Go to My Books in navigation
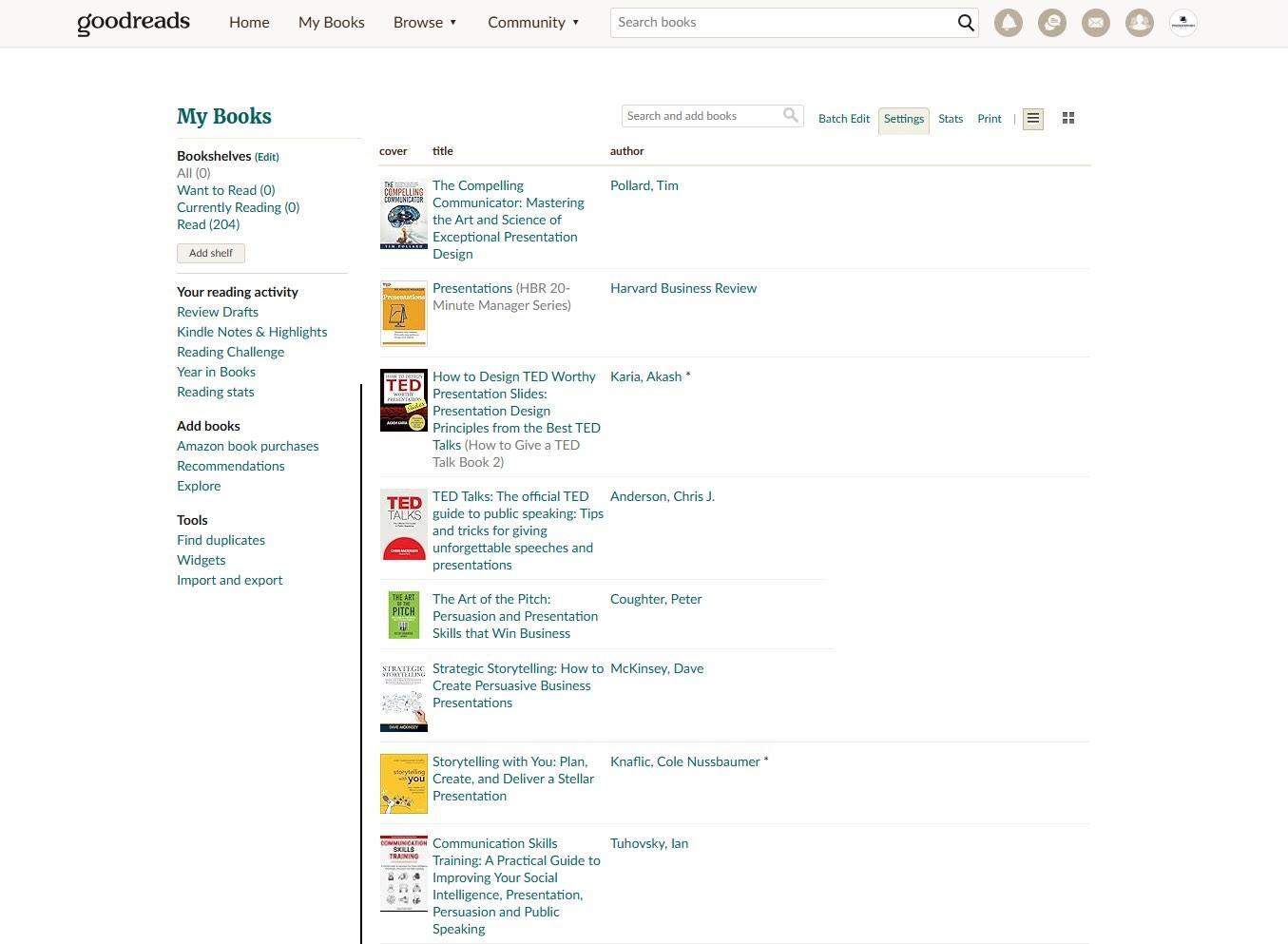The image size is (1288, 944). pos(331,22)
